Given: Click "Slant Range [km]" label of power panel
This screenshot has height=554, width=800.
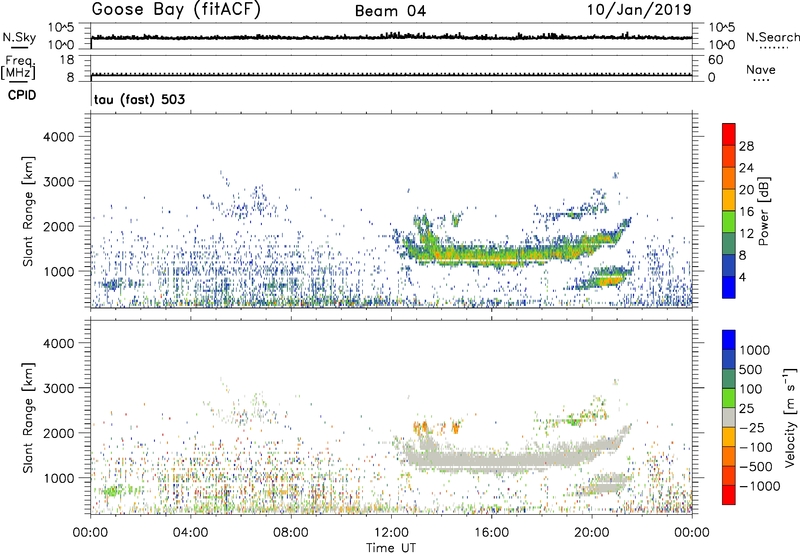Looking at the screenshot, I should 28,211.
